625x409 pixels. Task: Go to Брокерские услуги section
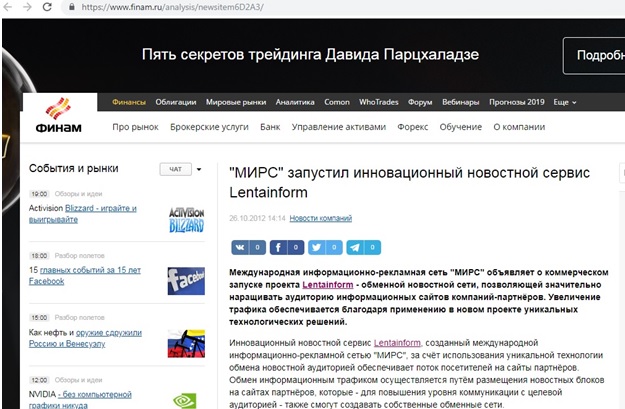[x=209, y=127]
